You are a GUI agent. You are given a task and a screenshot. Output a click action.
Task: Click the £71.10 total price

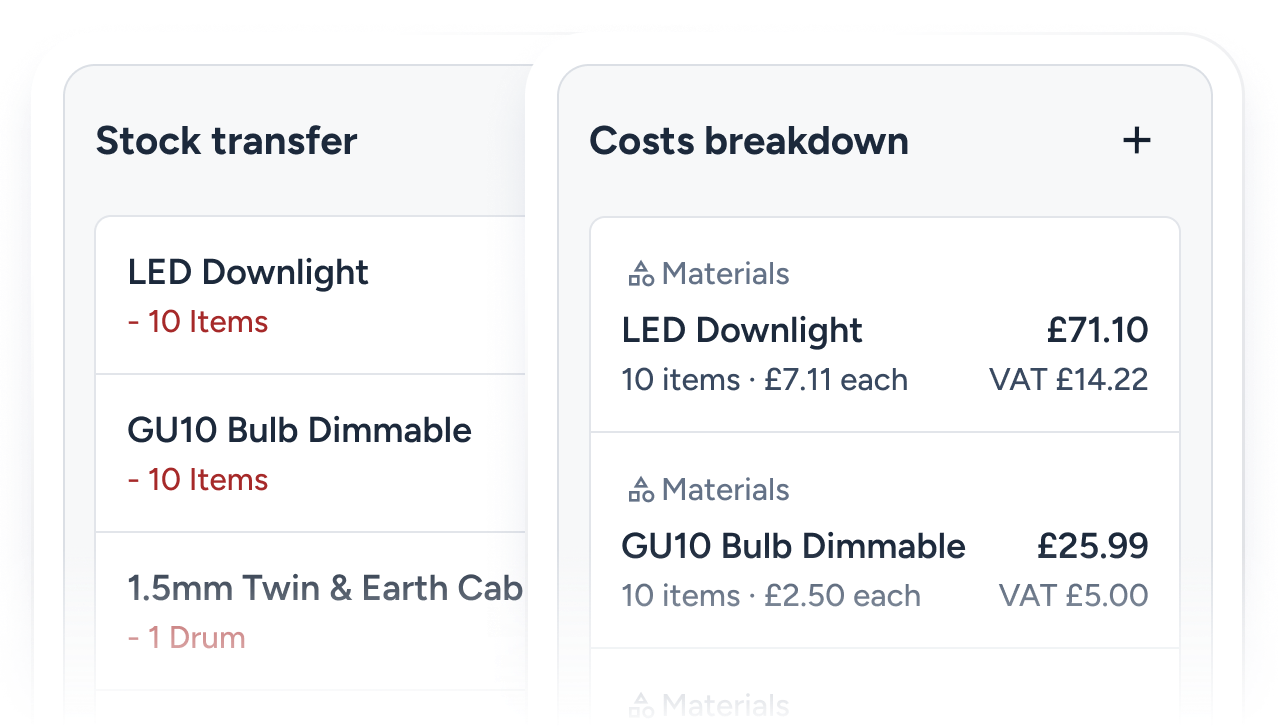pyautogui.click(x=1098, y=330)
